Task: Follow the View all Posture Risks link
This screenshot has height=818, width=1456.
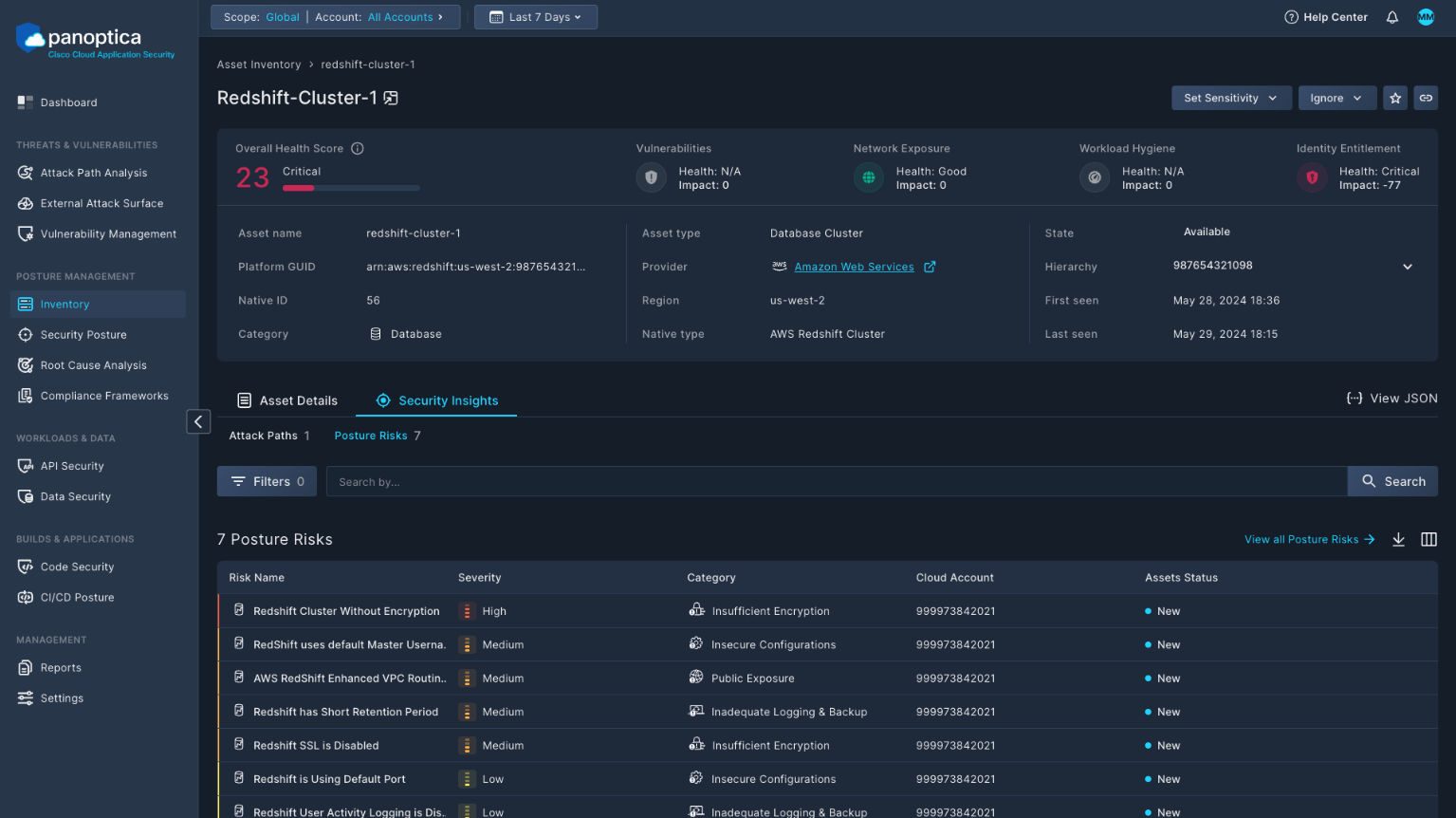Action: pyautogui.click(x=1310, y=539)
